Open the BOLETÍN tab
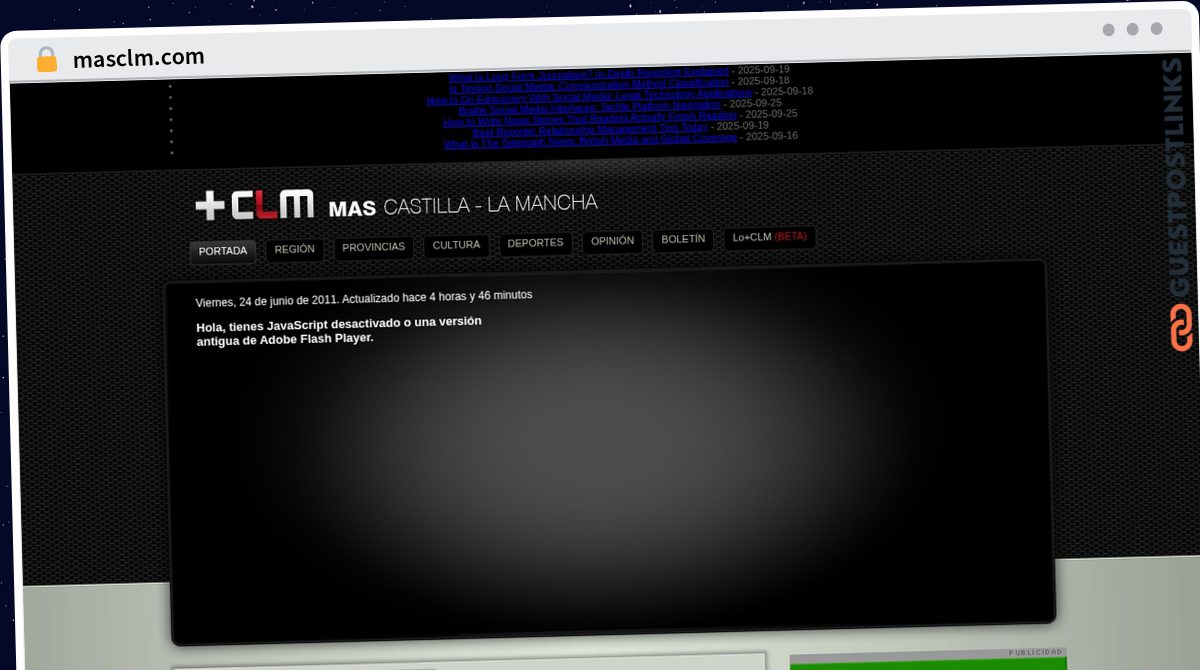The height and width of the screenshot is (670, 1200). pos(683,240)
